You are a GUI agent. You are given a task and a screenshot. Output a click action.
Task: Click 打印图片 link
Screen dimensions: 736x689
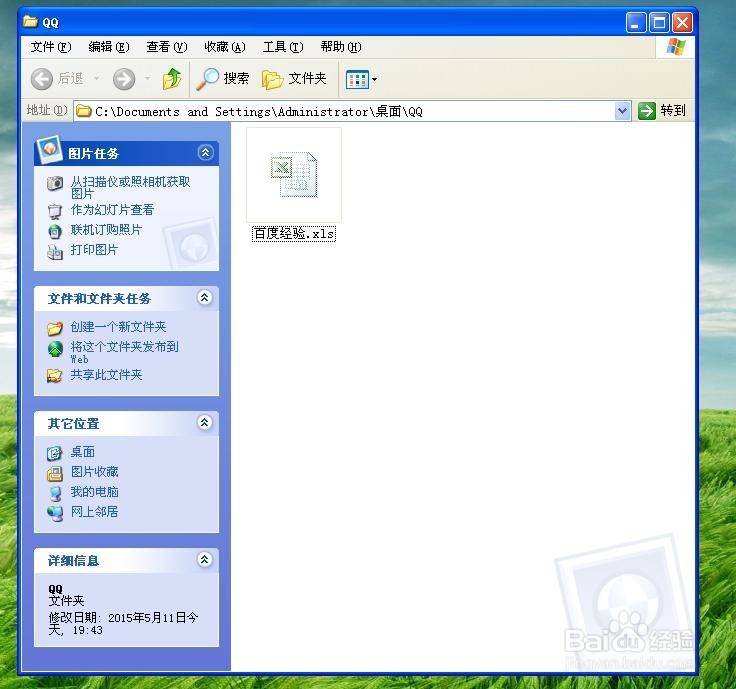[94, 250]
